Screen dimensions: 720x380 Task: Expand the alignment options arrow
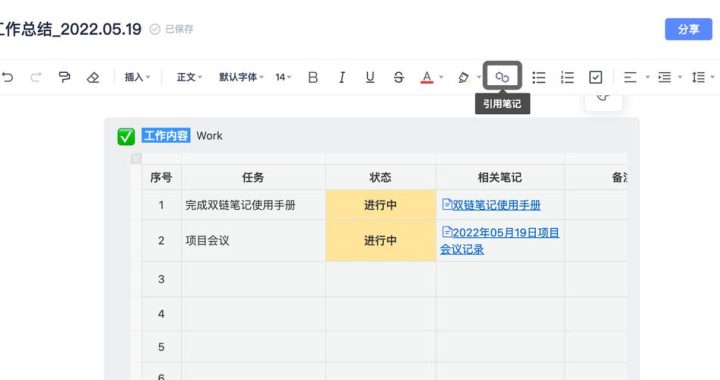[x=647, y=77]
